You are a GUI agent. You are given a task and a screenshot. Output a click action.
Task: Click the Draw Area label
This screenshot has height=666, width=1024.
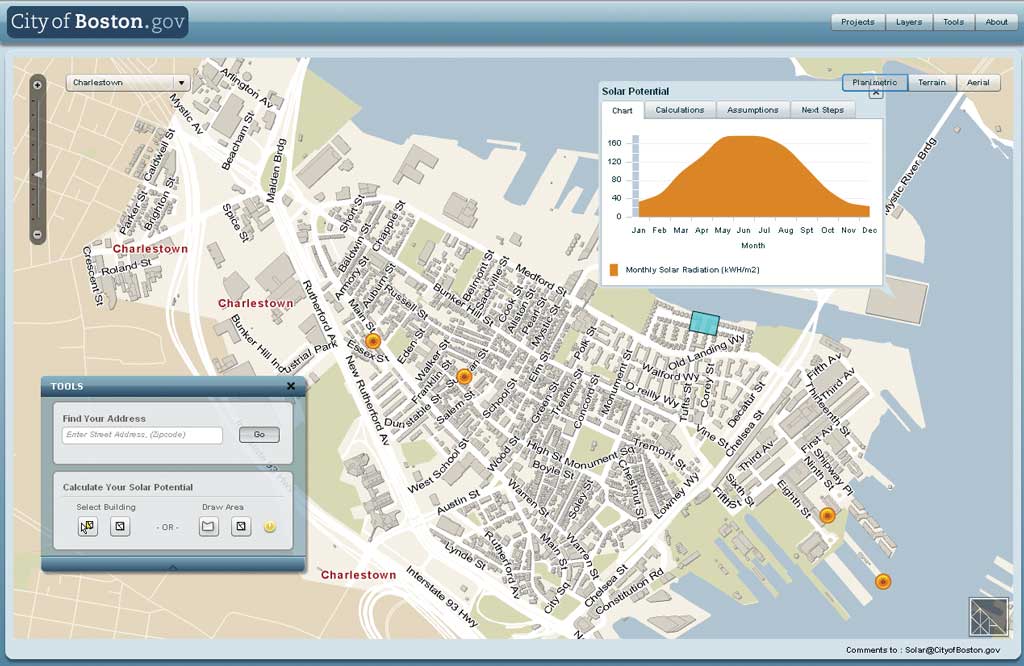pos(223,507)
